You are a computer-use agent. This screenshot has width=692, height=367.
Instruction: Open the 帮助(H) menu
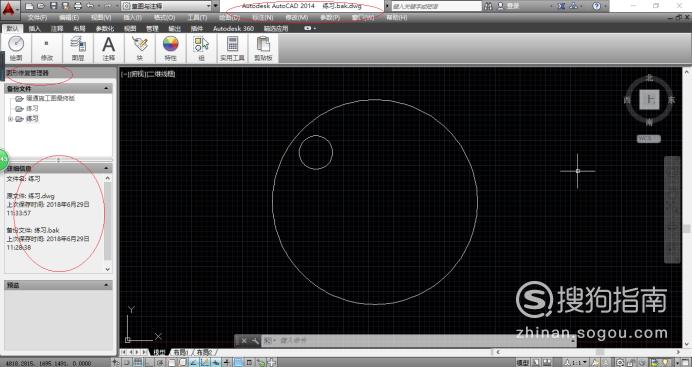[397, 18]
